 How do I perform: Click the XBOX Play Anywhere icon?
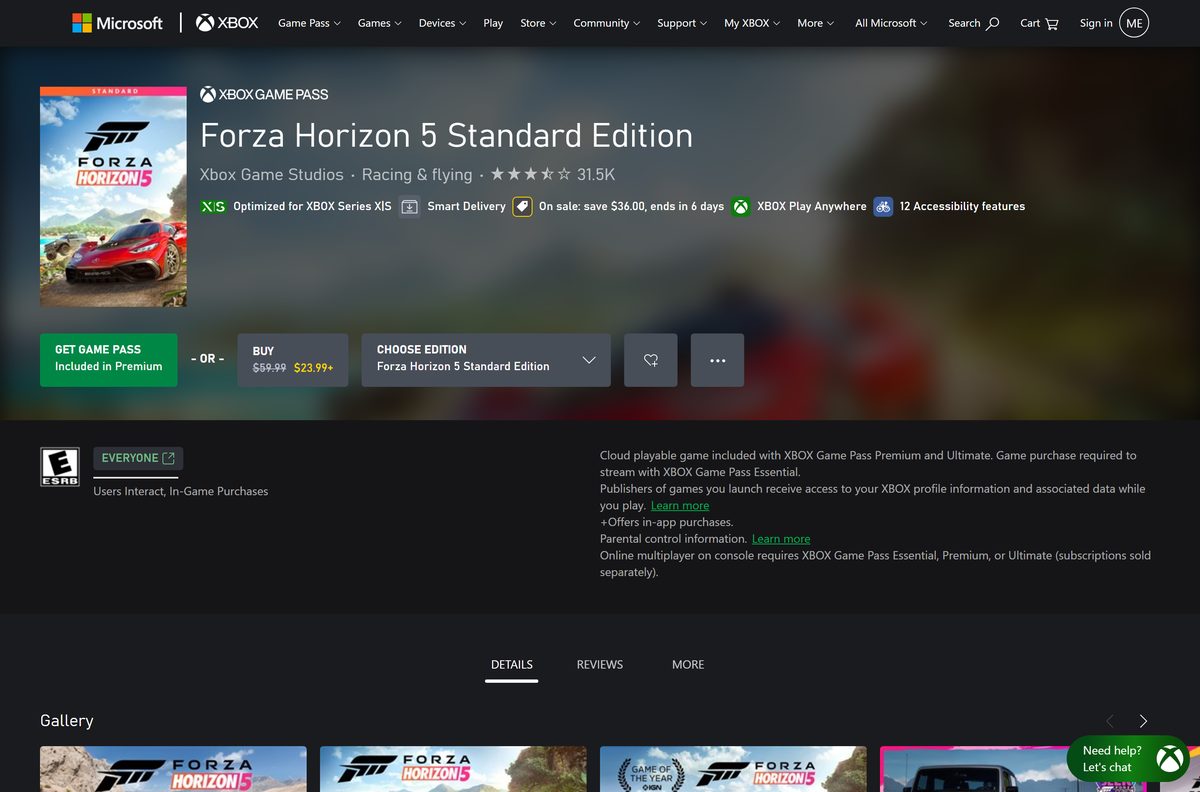click(740, 207)
